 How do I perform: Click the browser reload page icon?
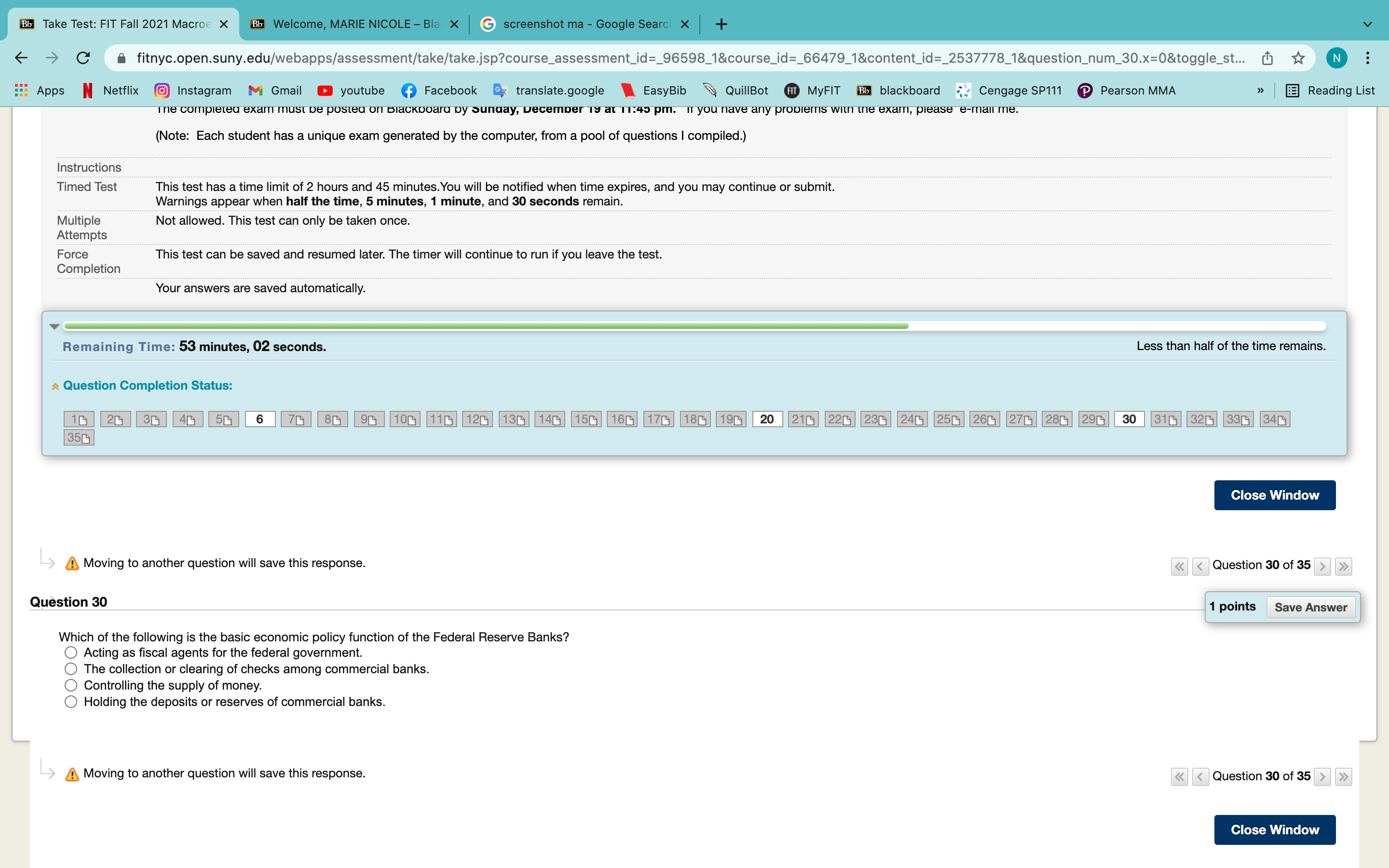point(83,58)
